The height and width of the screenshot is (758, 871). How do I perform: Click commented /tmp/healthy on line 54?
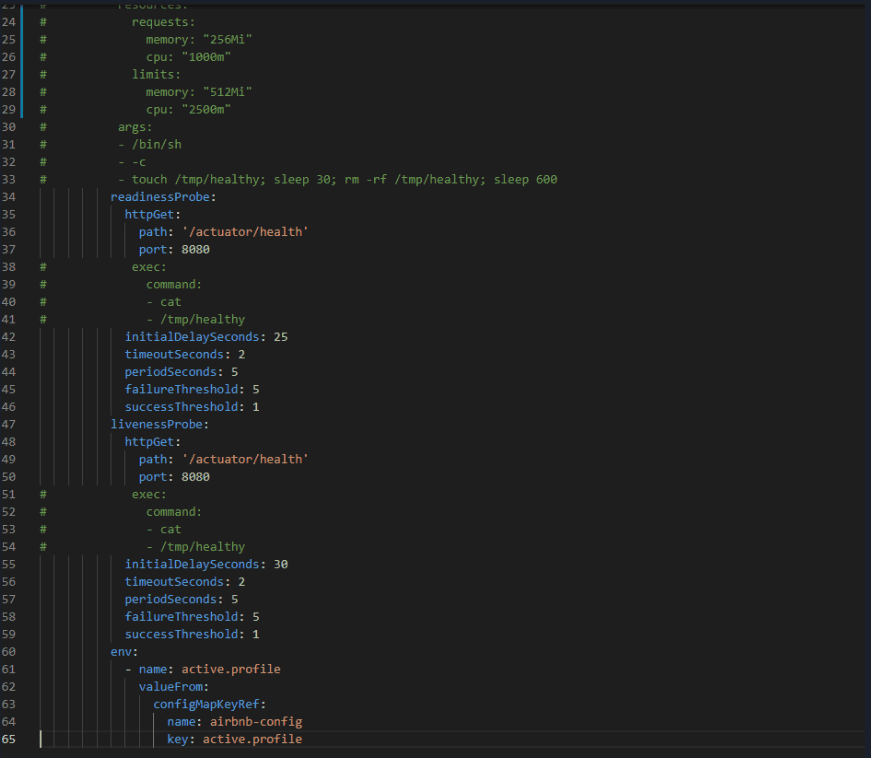tap(202, 546)
